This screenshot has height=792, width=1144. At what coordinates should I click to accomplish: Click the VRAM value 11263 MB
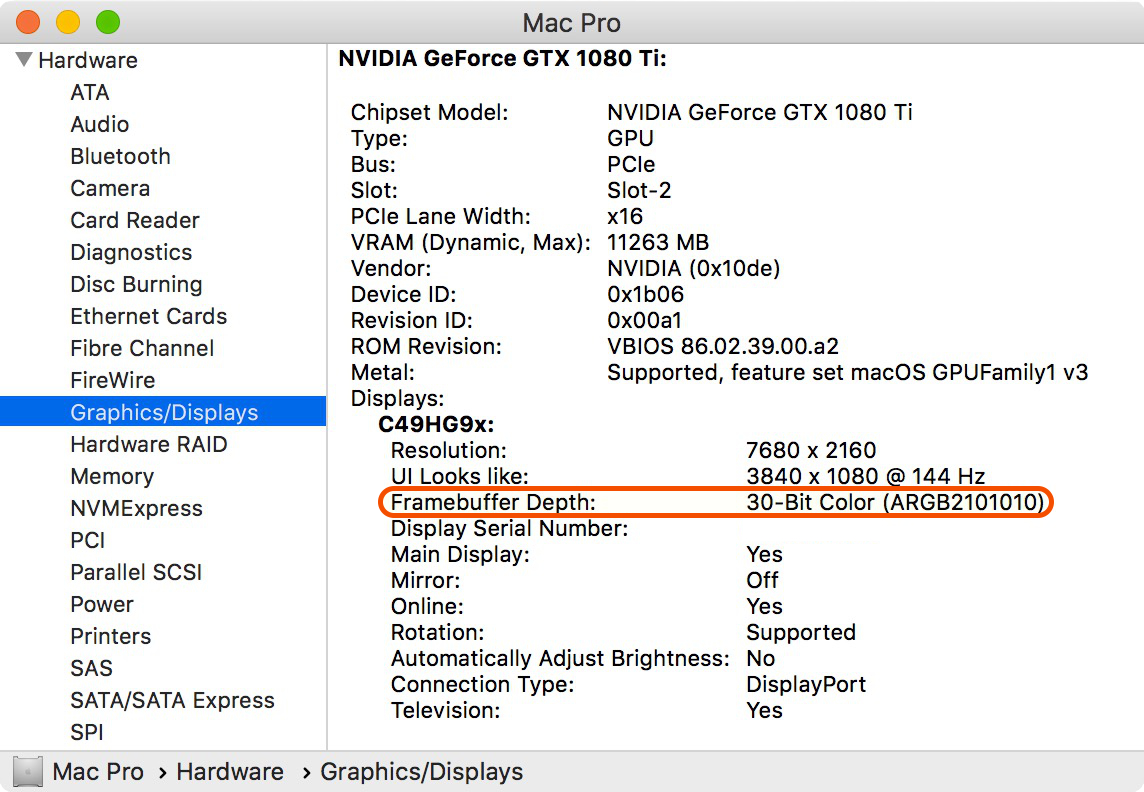[x=658, y=242]
